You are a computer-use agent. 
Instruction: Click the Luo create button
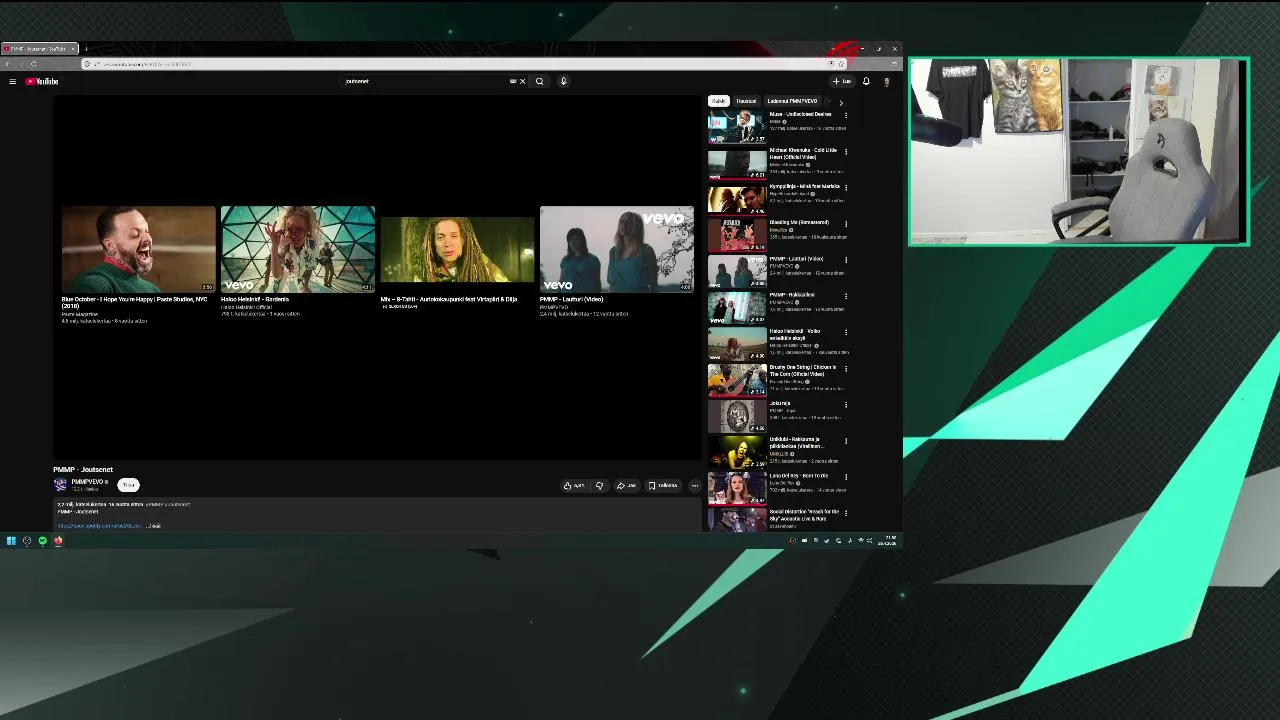[x=842, y=81]
